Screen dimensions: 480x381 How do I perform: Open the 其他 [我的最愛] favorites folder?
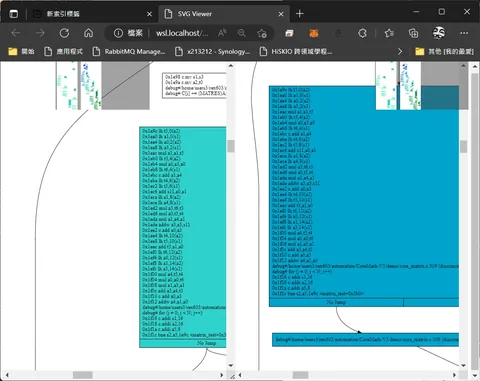pyautogui.click(x=444, y=51)
